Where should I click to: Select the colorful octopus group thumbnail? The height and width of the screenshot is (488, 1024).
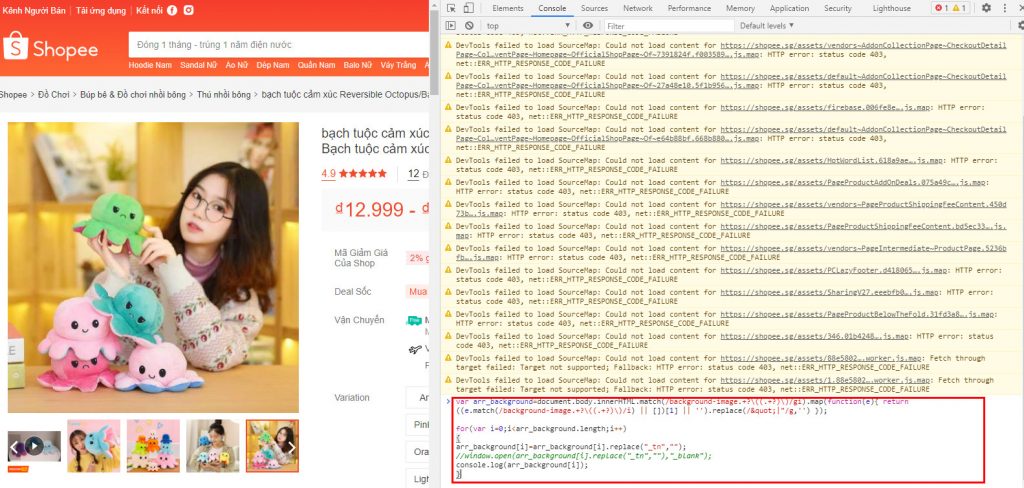coord(153,446)
